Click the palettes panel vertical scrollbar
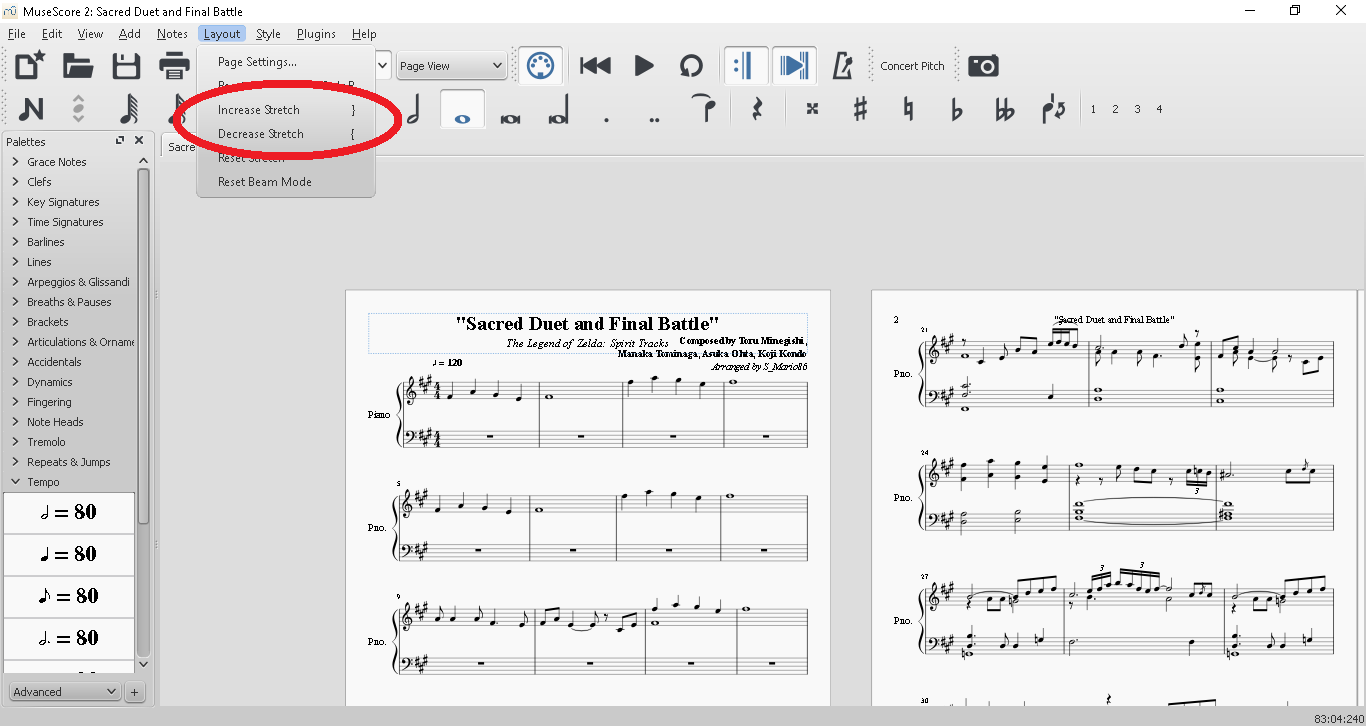The image size is (1366, 726). (x=143, y=345)
